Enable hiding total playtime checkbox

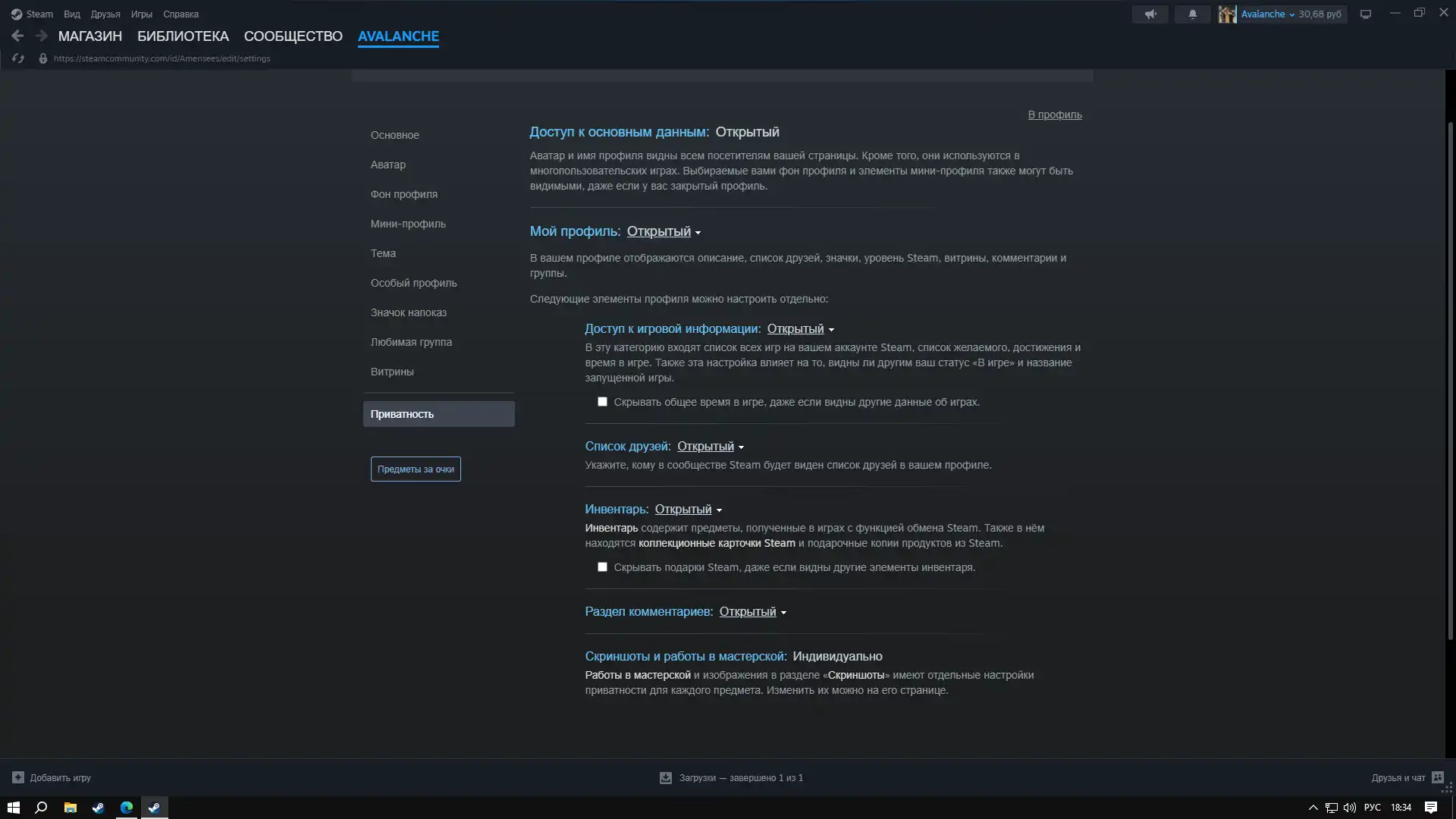tap(602, 402)
